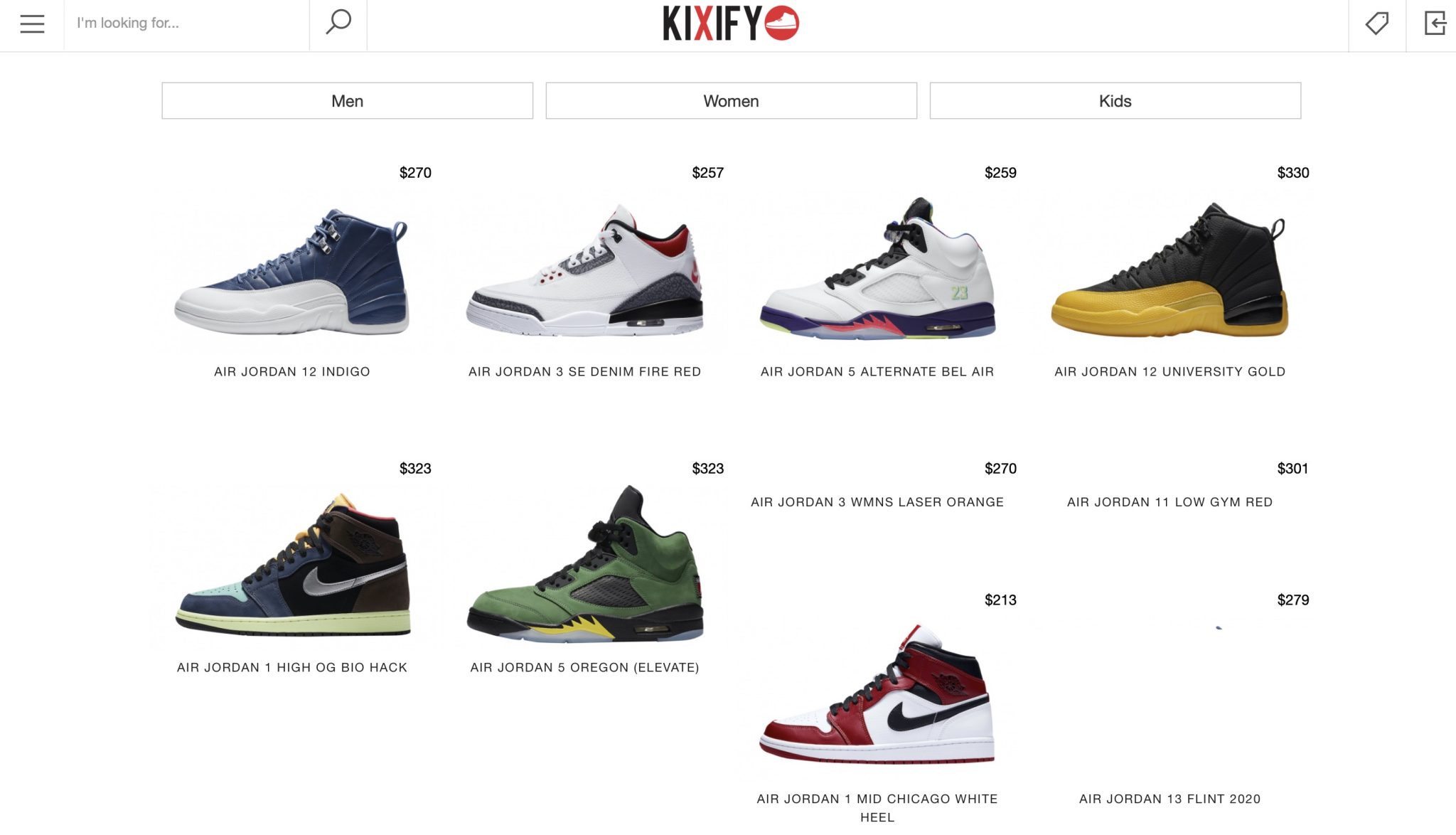The height and width of the screenshot is (835, 1456).
Task: Open Air Jordan 3 SE Denim Fire Red image
Action: pos(584,270)
